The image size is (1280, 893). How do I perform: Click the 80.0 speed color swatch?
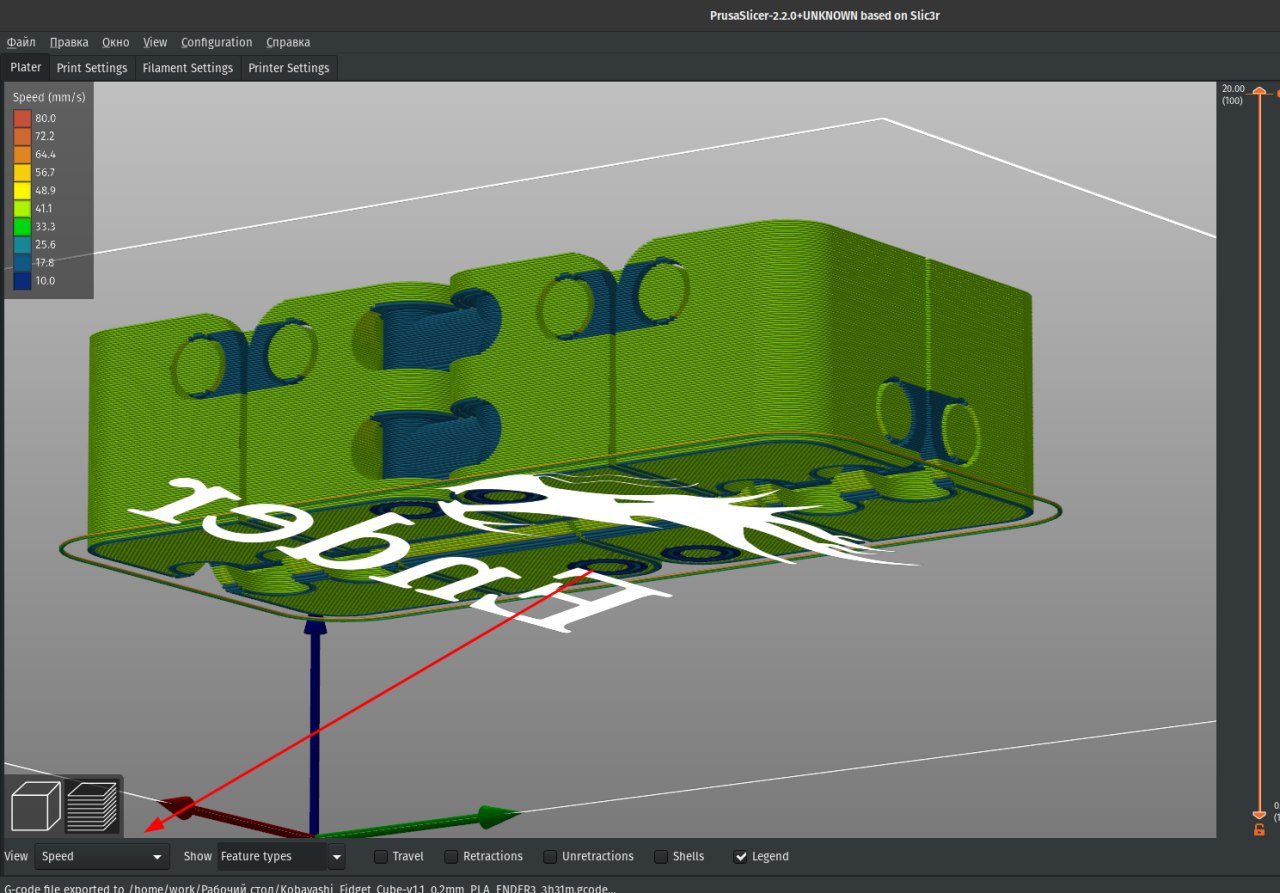click(22, 118)
